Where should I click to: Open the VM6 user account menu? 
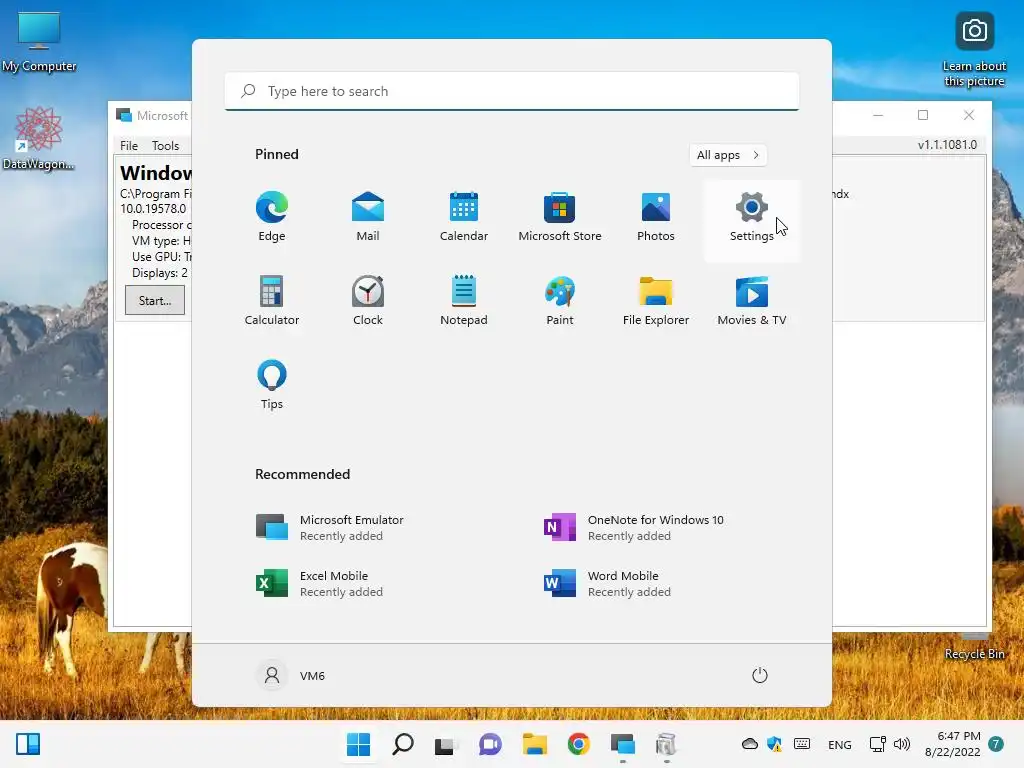pyautogui.click(x=291, y=675)
